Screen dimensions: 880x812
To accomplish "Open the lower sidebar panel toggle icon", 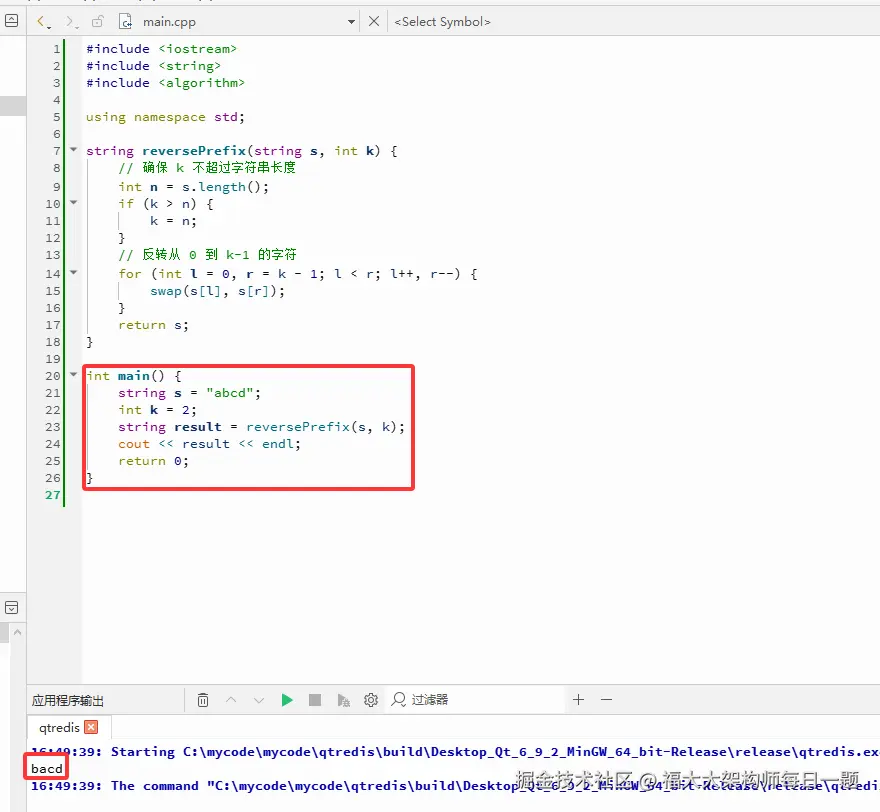I will point(11,608).
